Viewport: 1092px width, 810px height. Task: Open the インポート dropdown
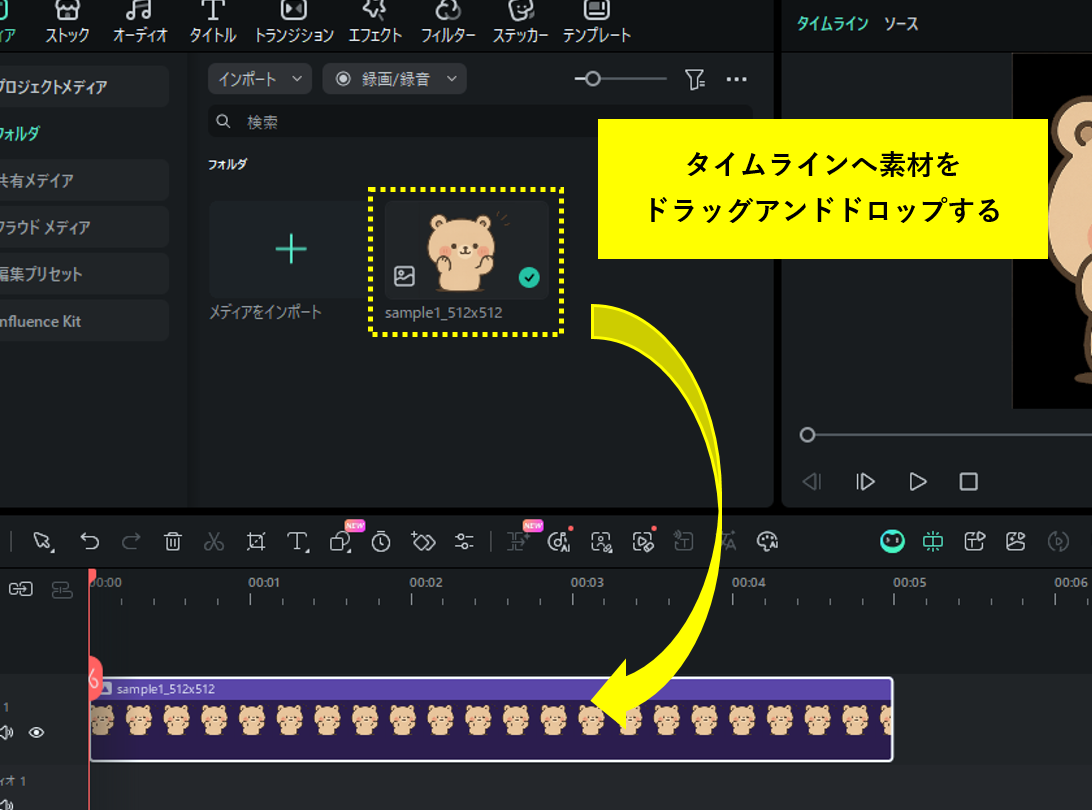tap(259, 79)
